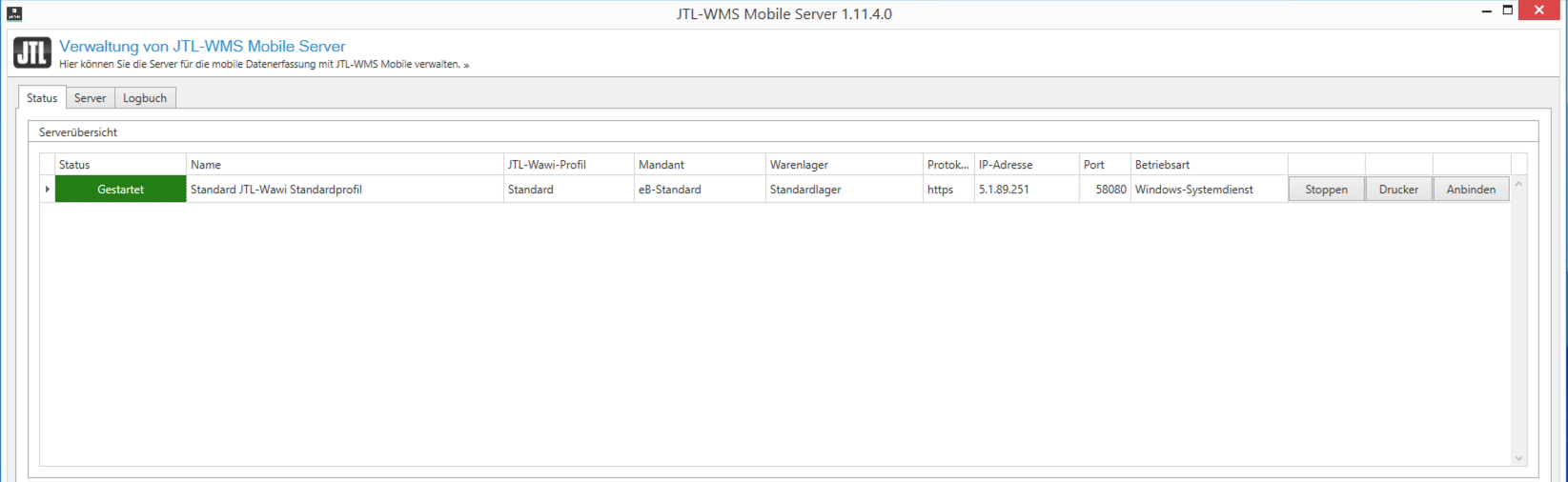1568x482 pixels.
Task: Click the JTL logo icon
Action: 32,53
